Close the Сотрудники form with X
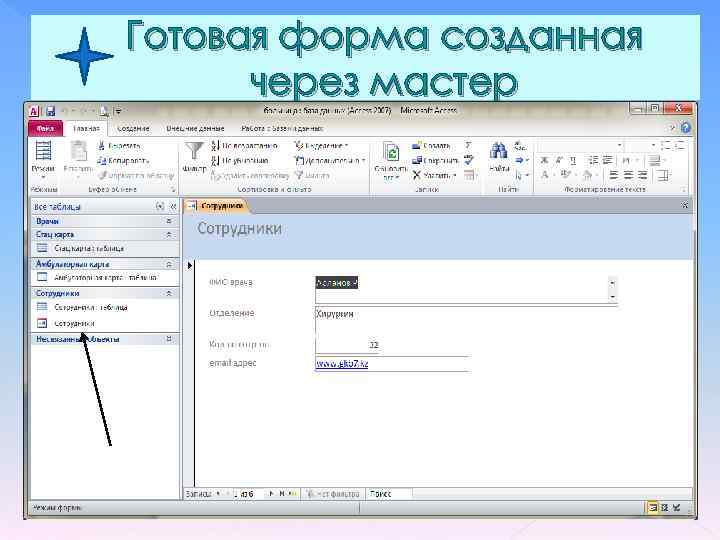The height and width of the screenshot is (540, 720). pyautogui.click(x=684, y=205)
